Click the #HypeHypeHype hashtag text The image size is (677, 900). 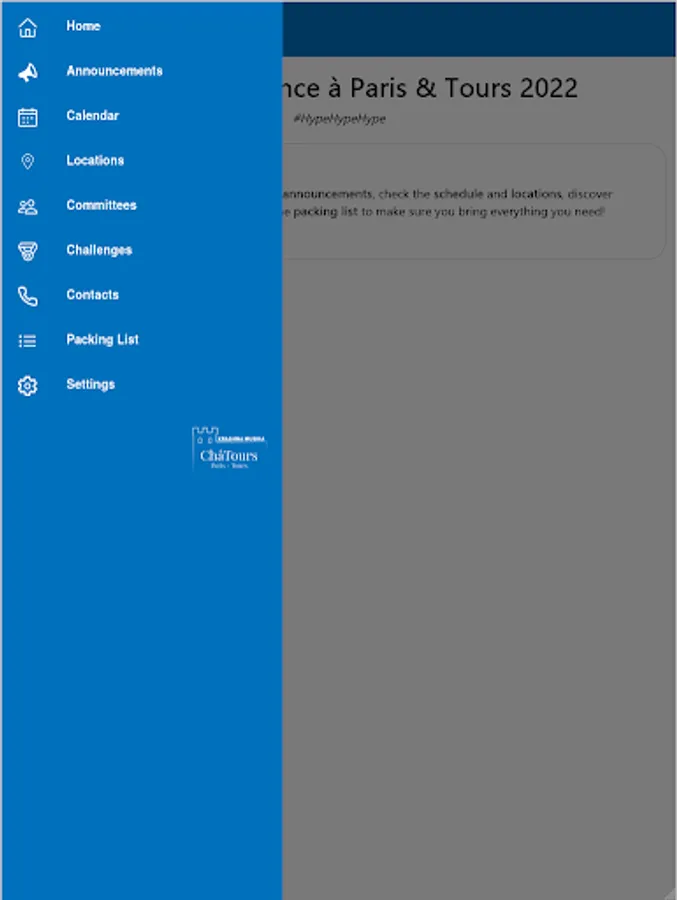[339, 119]
